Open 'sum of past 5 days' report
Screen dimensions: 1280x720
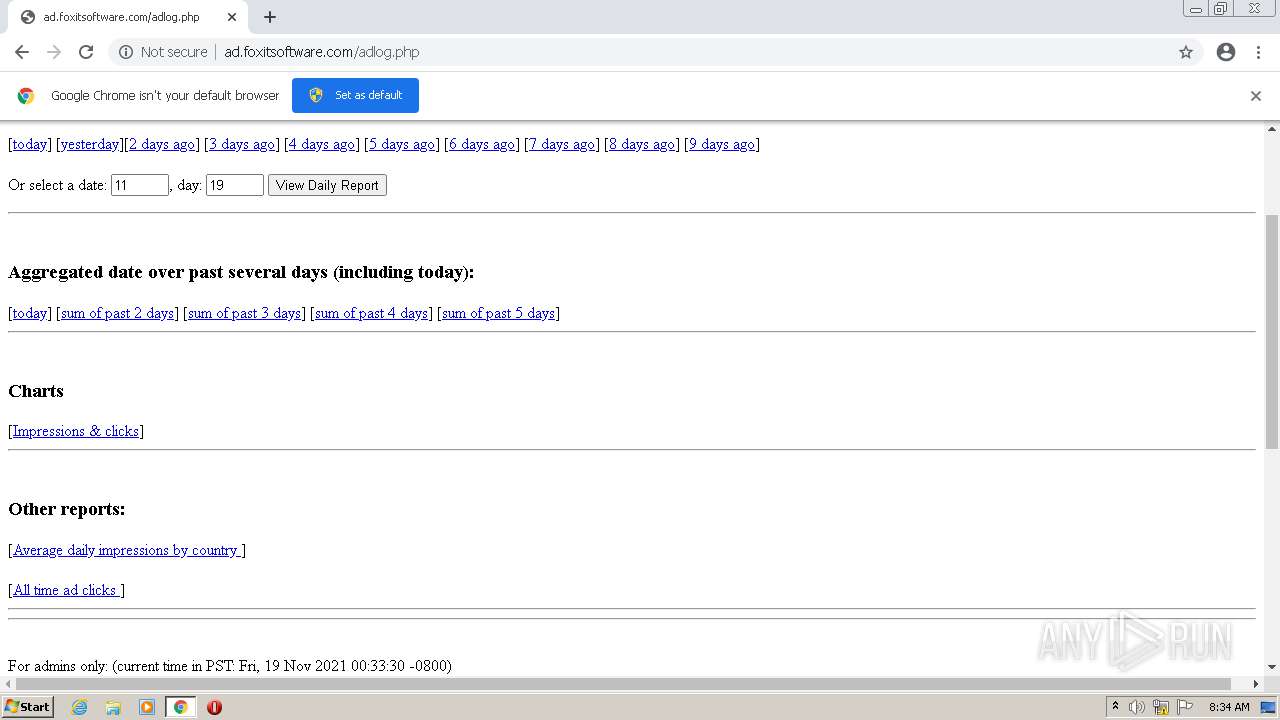tap(499, 313)
